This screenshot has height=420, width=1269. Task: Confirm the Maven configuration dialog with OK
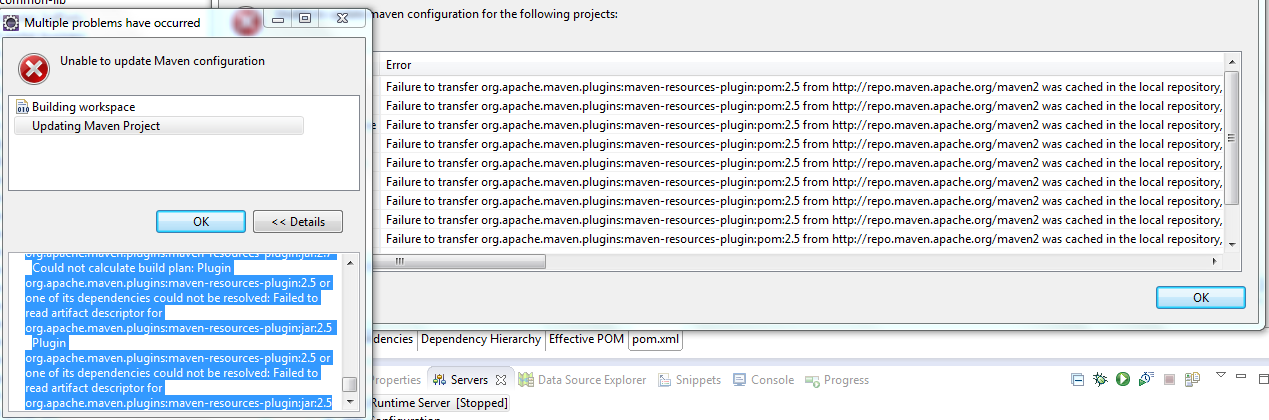click(x=1200, y=297)
